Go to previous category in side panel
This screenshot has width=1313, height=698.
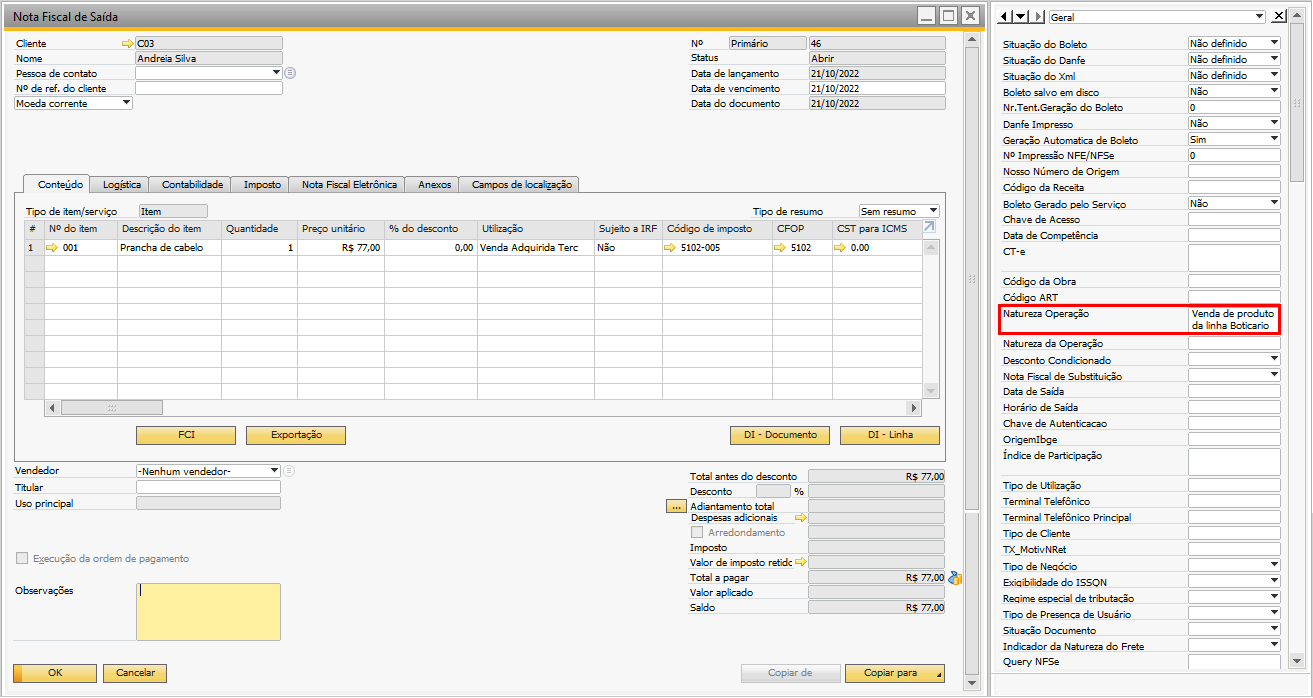(1005, 17)
